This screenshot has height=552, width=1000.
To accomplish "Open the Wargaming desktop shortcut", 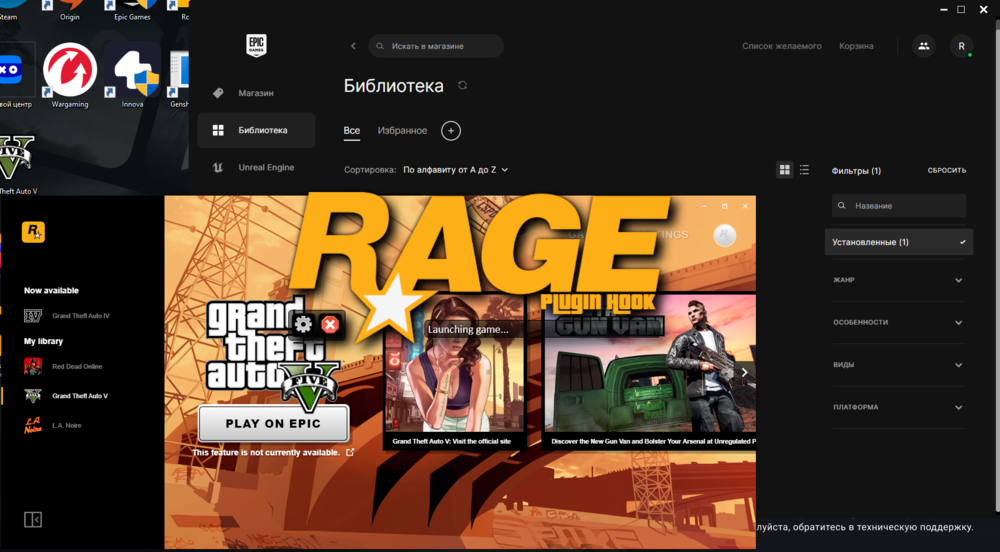I will click(x=70, y=75).
